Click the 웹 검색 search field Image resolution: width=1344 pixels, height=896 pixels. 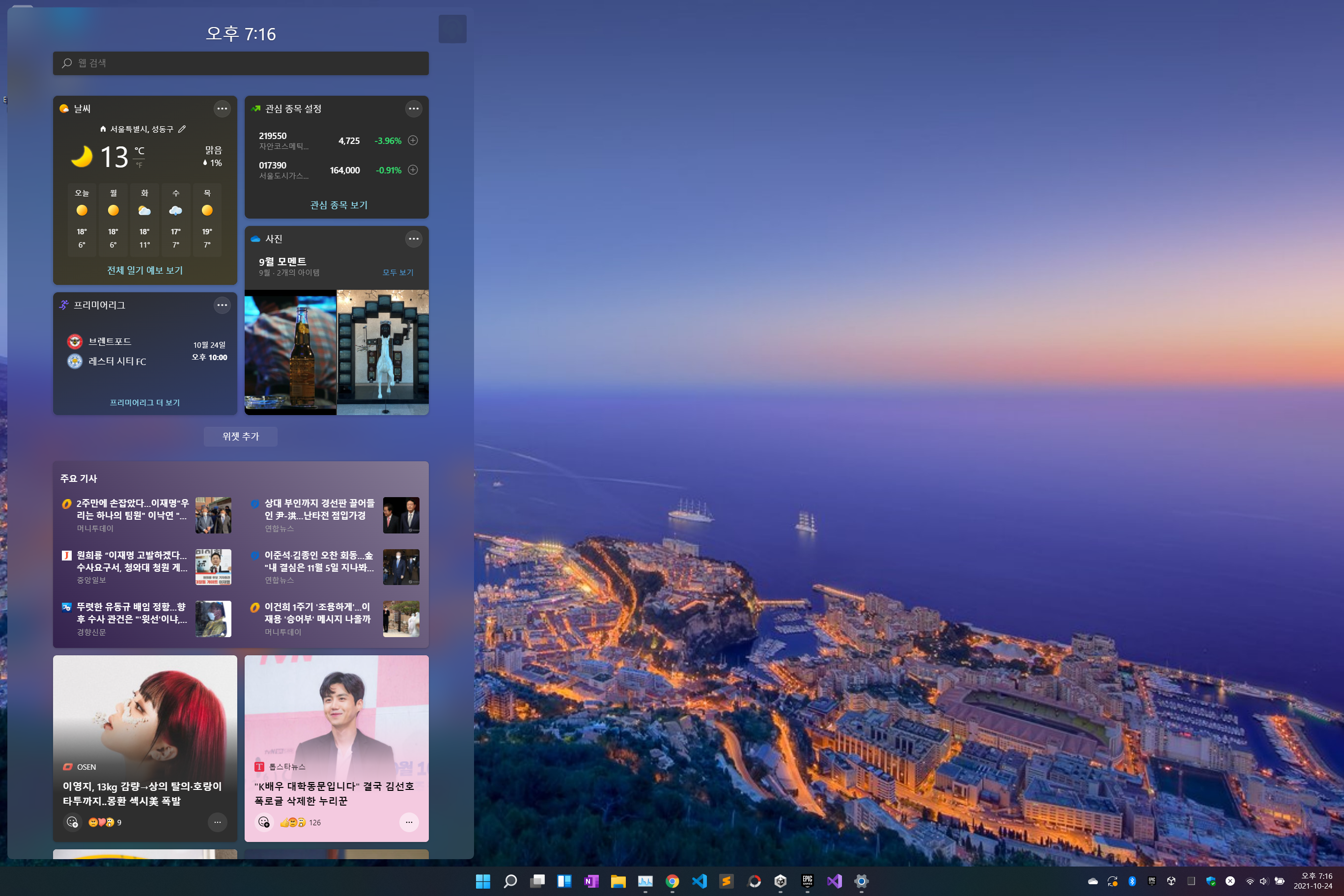point(241,63)
